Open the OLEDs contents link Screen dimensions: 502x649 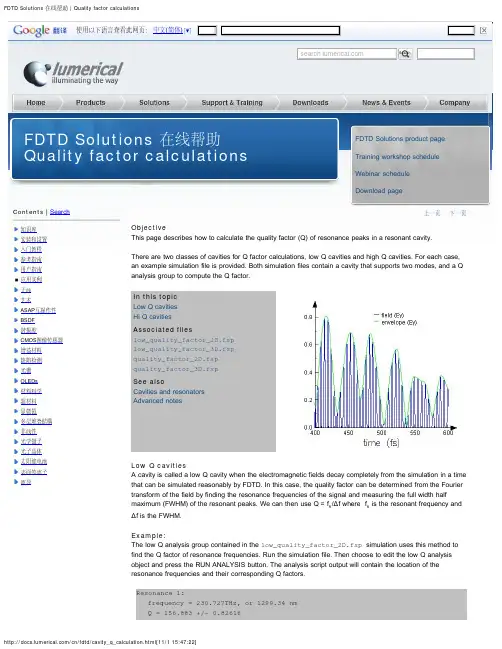tap(29, 381)
